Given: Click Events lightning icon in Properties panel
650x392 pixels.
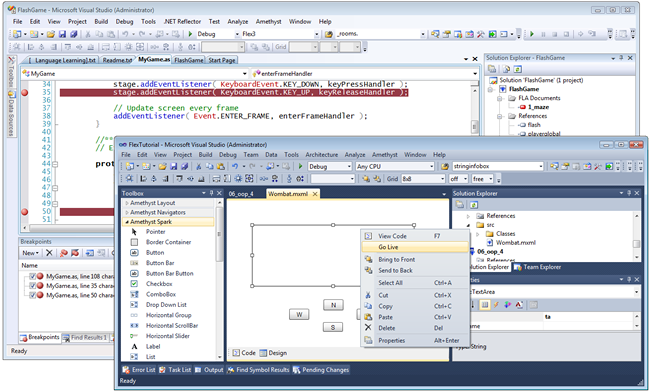Looking at the screenshot, I should 496,305.
